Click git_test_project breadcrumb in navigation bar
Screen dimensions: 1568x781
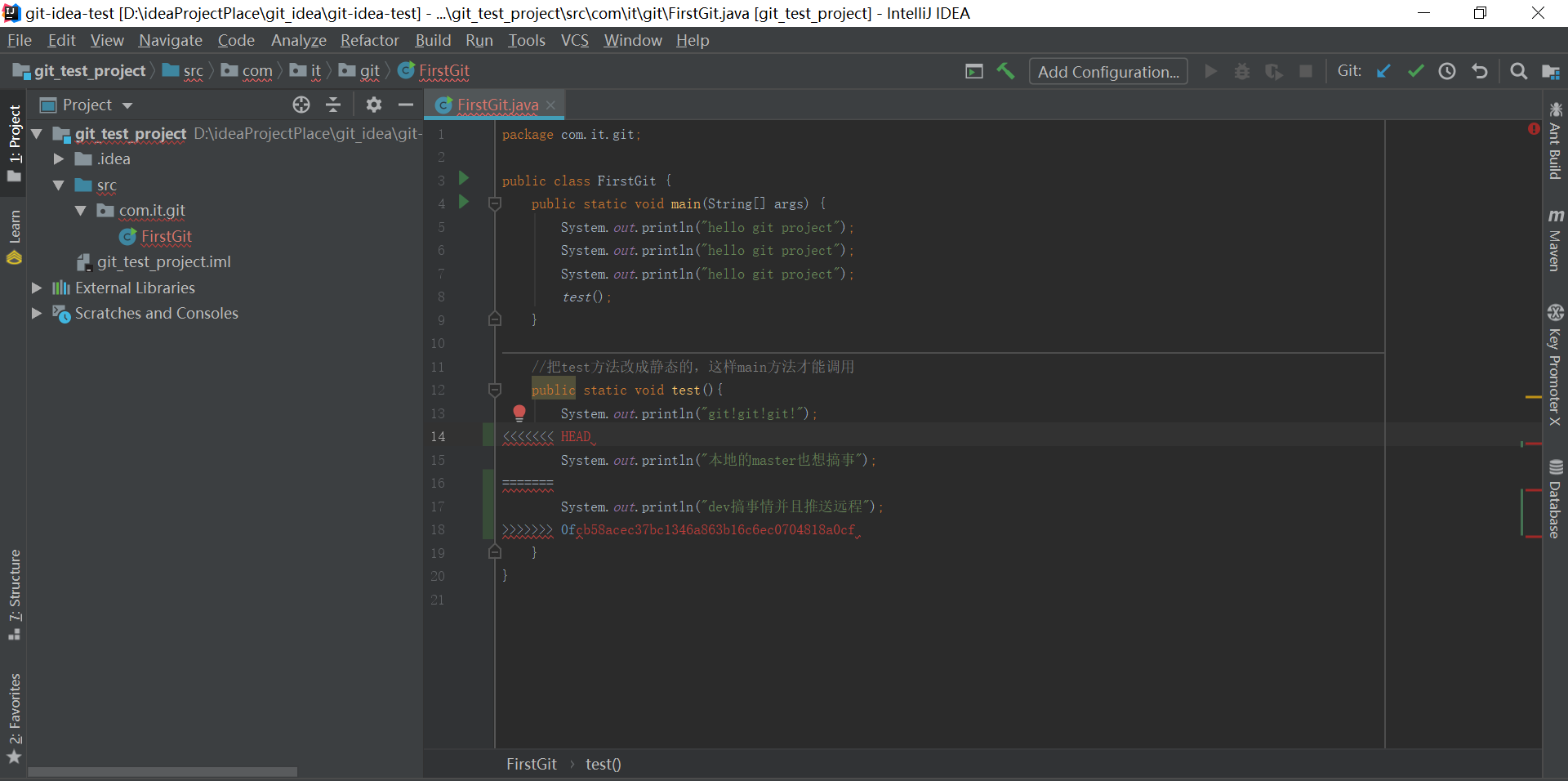(80, 71)
